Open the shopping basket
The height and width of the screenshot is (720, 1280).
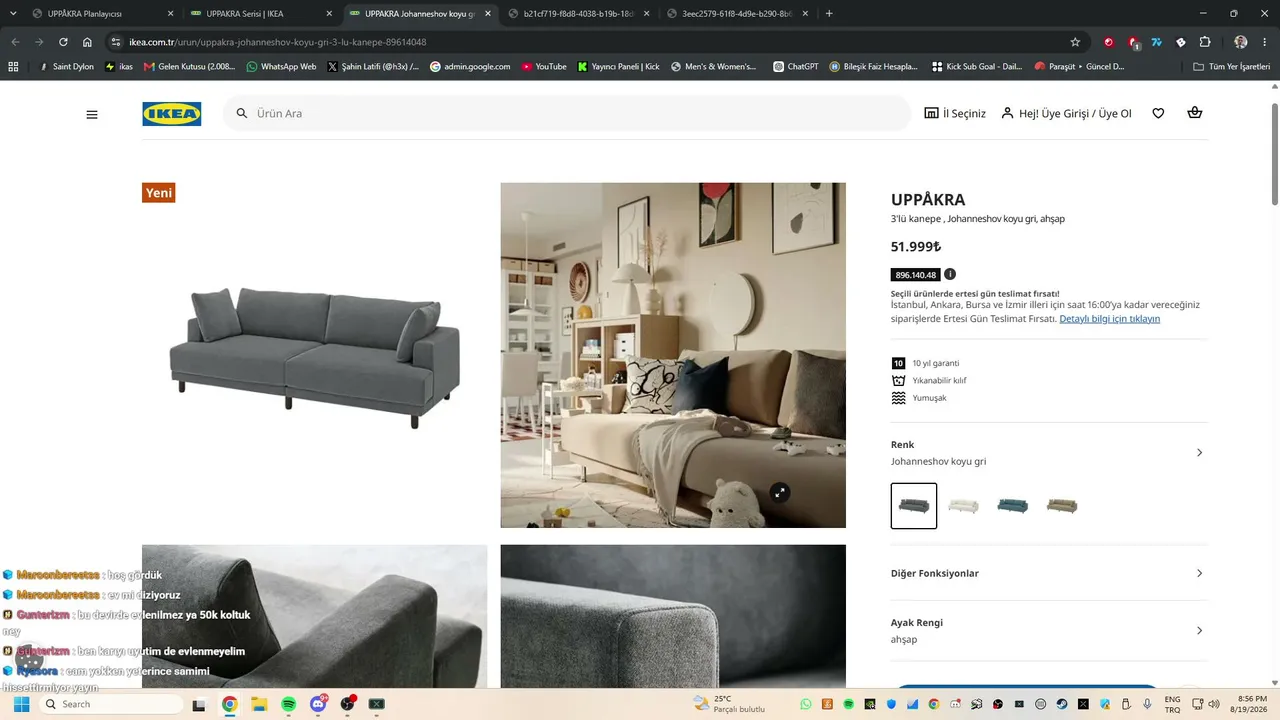click(x=1194, y=113)
